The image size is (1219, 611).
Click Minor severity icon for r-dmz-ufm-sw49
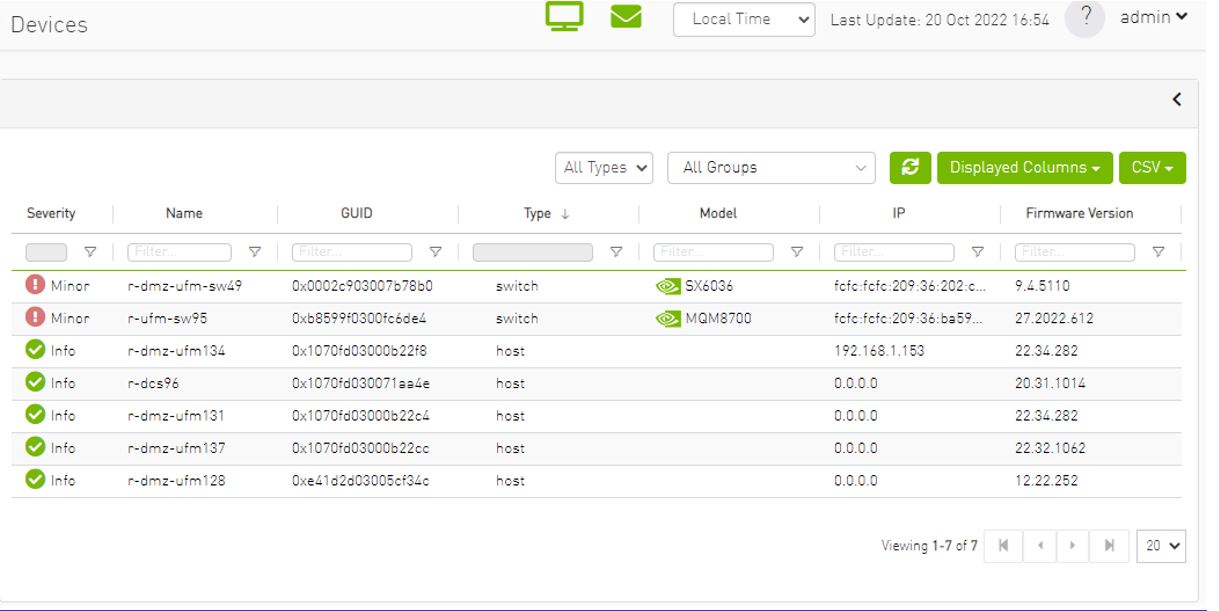[36, 285]
